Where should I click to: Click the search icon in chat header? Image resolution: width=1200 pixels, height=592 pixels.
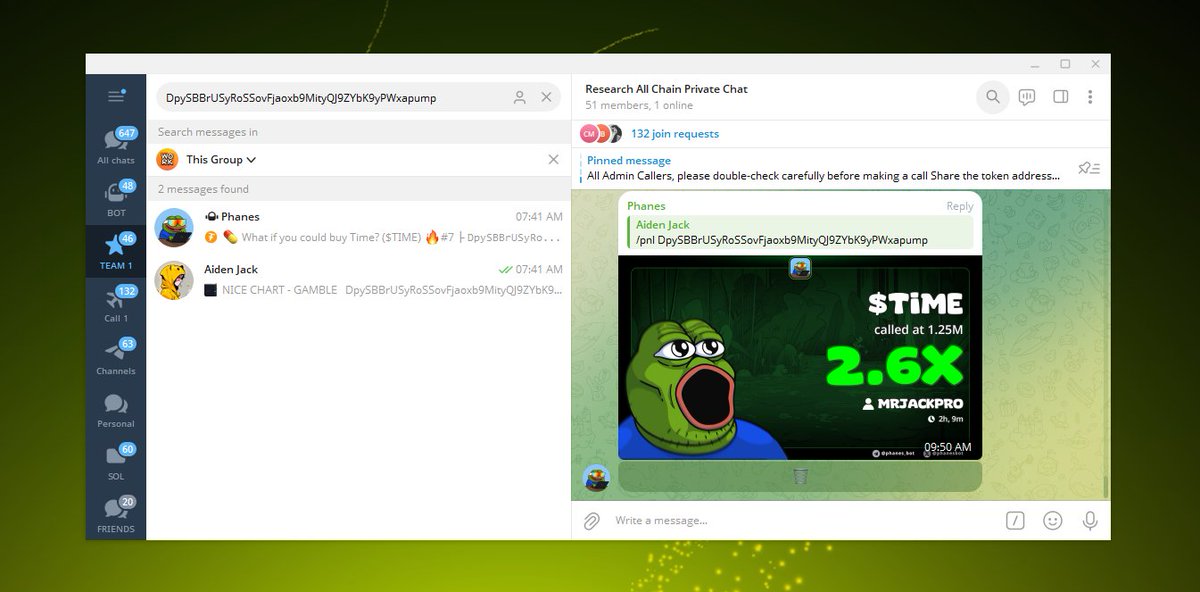(x=993, y=97)
